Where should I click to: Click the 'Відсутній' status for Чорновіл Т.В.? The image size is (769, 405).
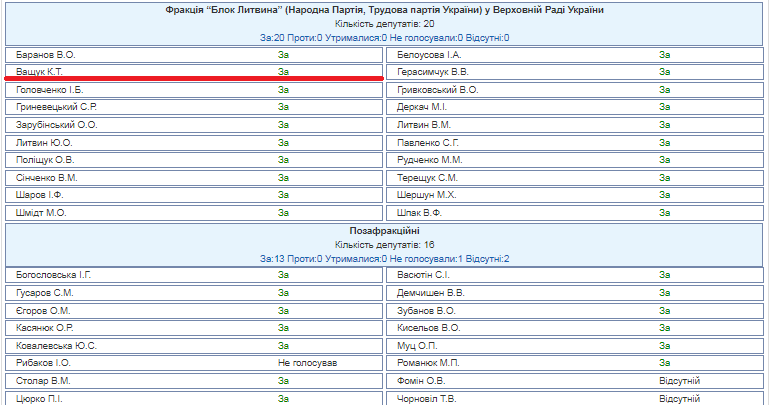point(679,399)
